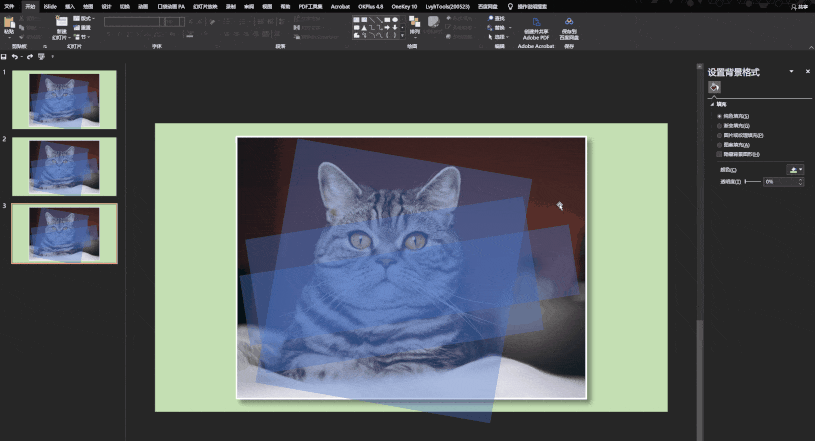The image size is (815, 441).
Task: Click the New Slide icon
Action: [x=61, y=22]
